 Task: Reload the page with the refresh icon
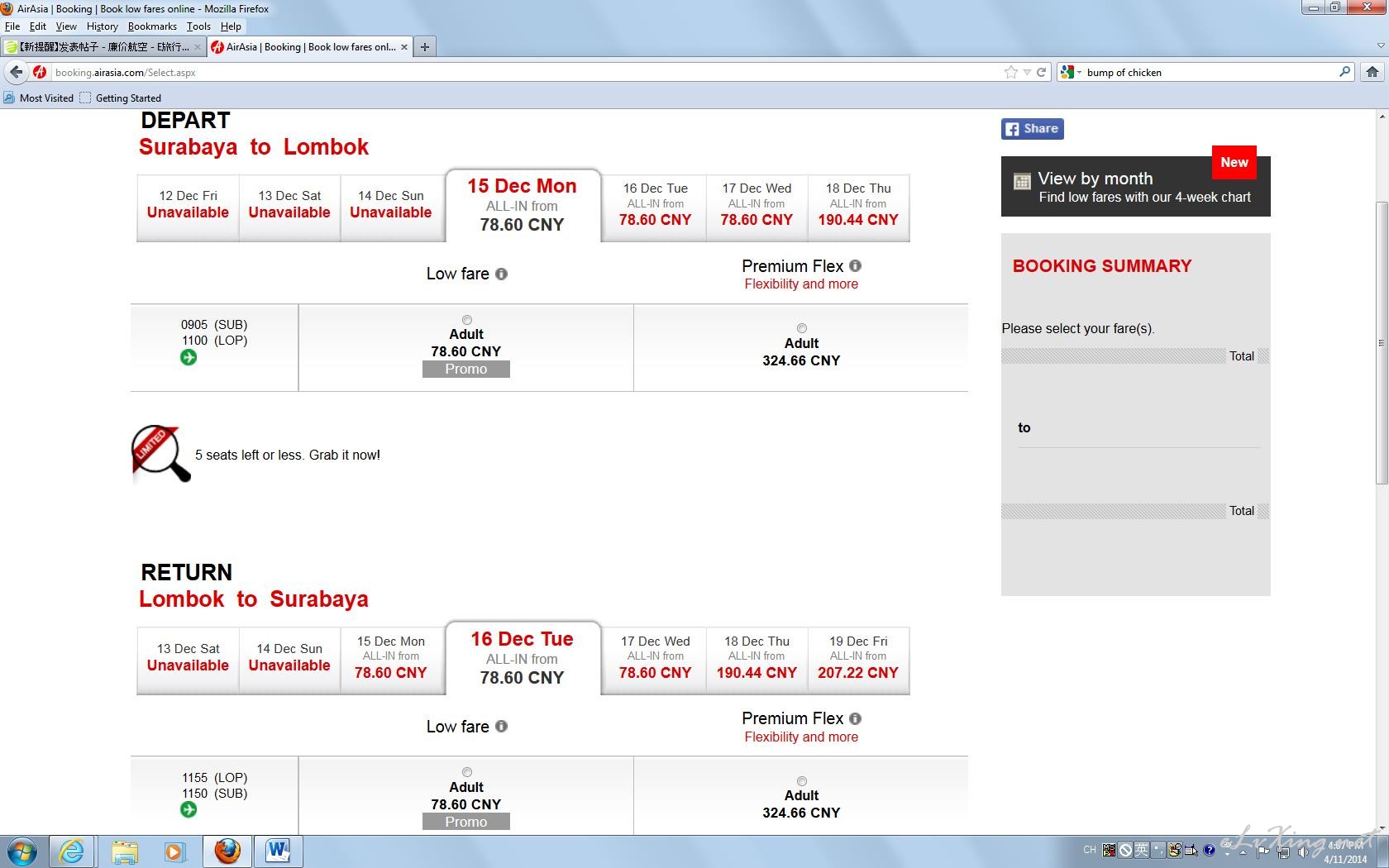1042,72
